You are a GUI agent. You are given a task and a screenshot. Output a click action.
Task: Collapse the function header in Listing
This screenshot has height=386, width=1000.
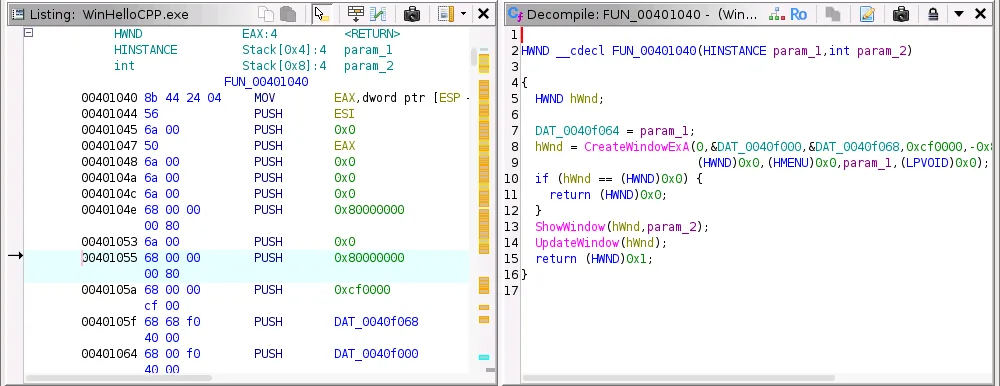pos(28,33)
